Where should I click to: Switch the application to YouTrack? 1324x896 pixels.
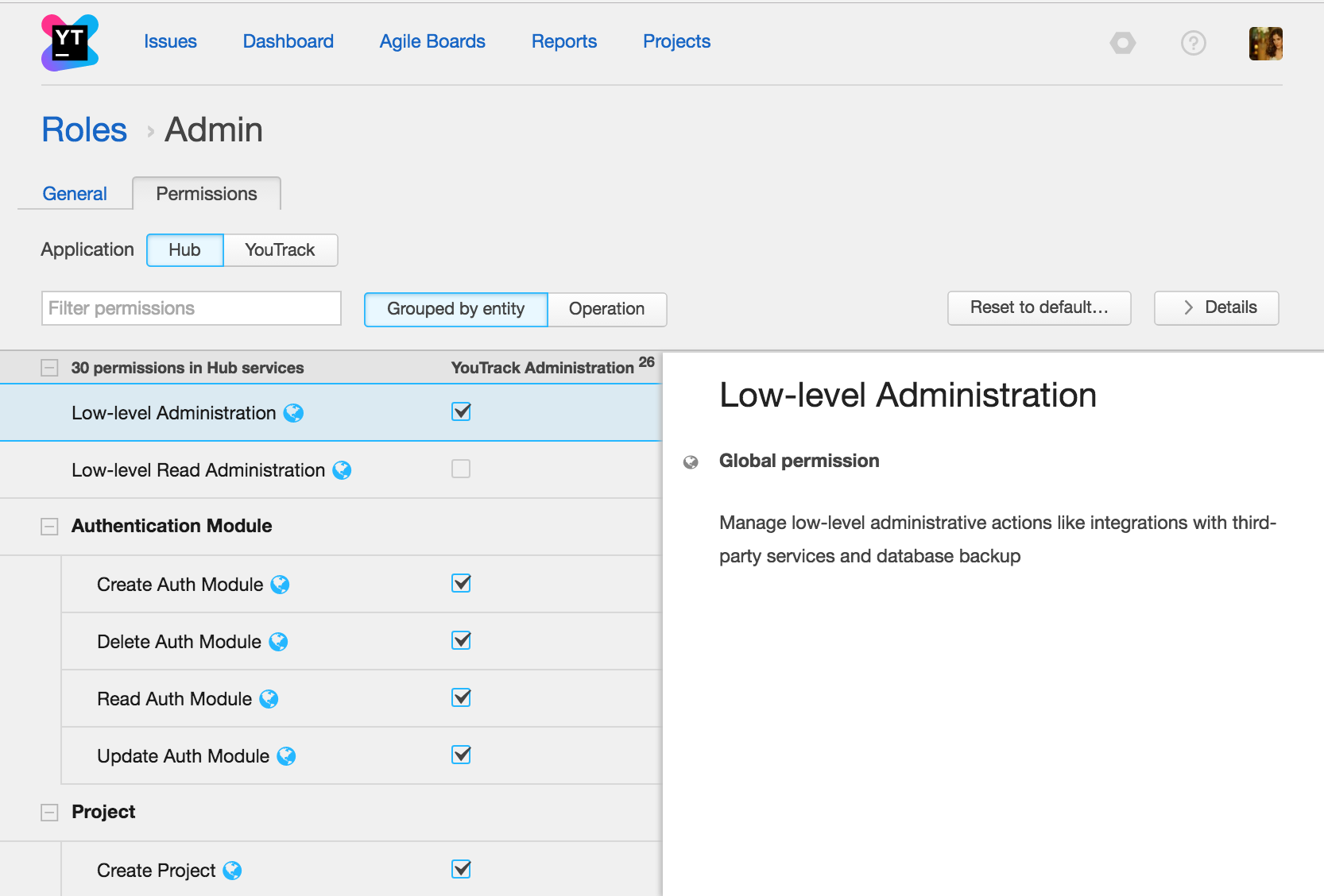click(x=280, y=250)
